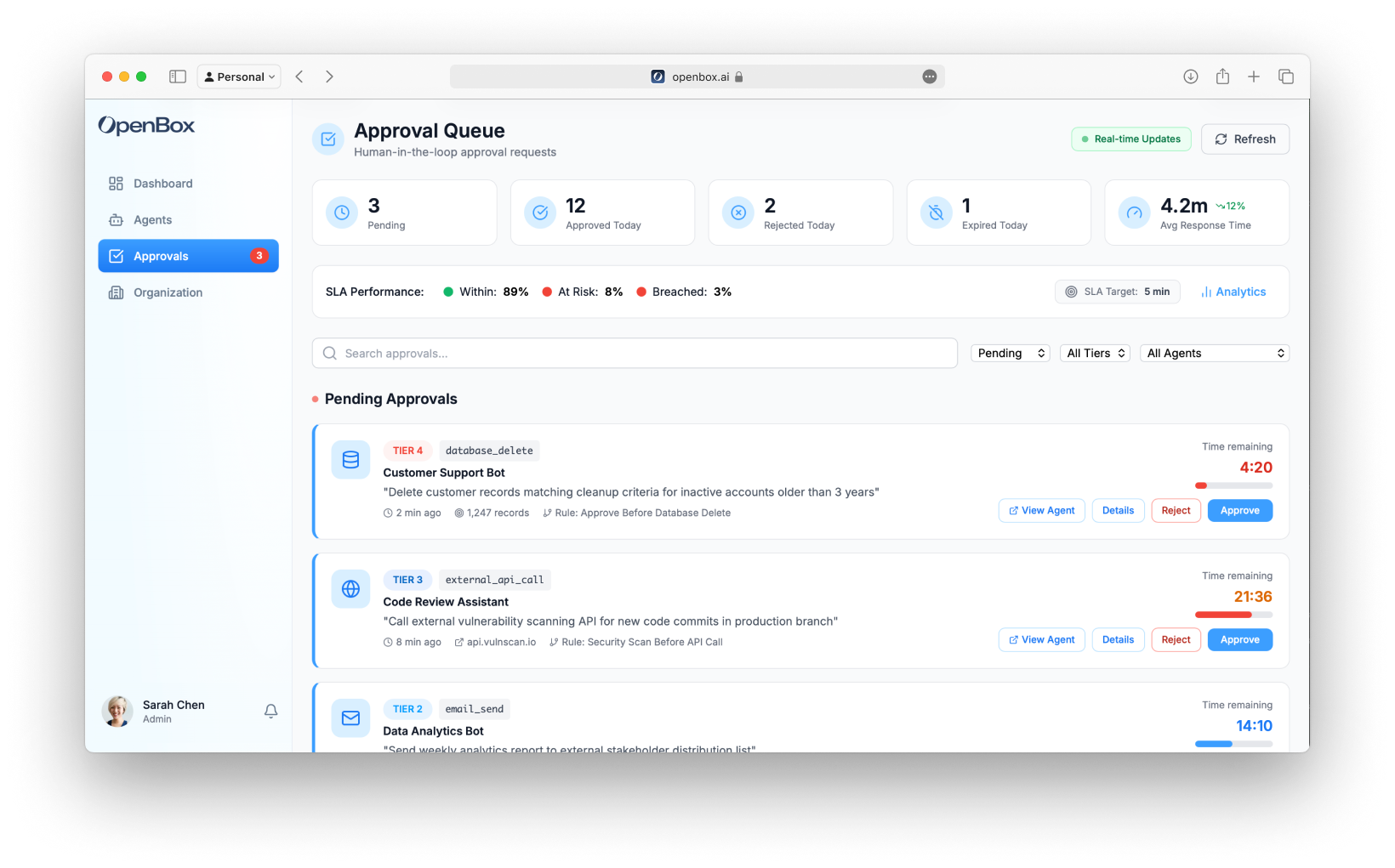Click the 21:36 time remaining progress bar
Screen dimensions: 1395x868
point(1233,615)
